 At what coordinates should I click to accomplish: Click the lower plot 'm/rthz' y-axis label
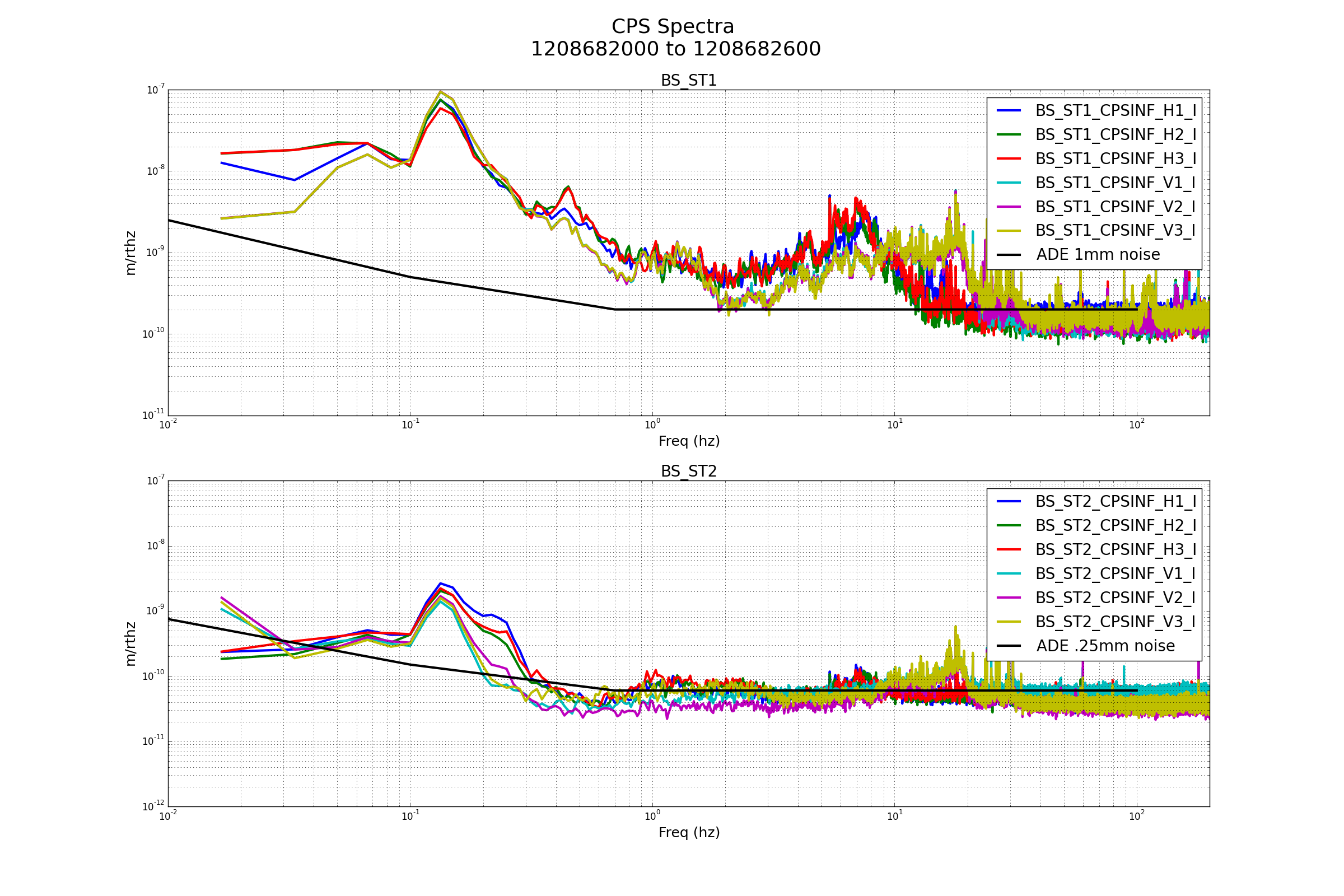point(130,644)
